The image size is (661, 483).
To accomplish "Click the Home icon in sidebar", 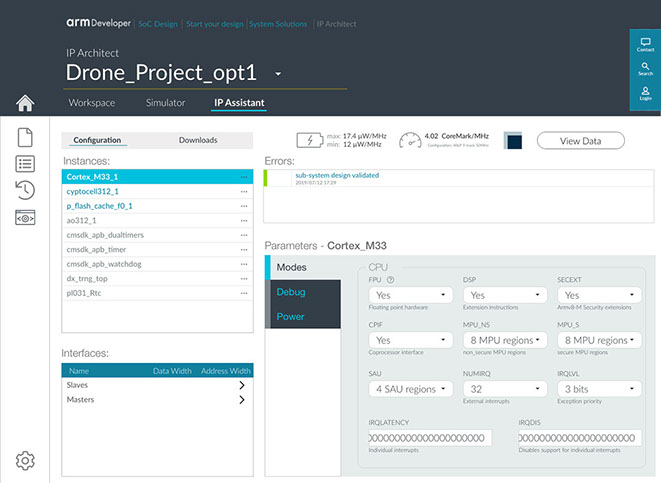I will pos(25,103).
